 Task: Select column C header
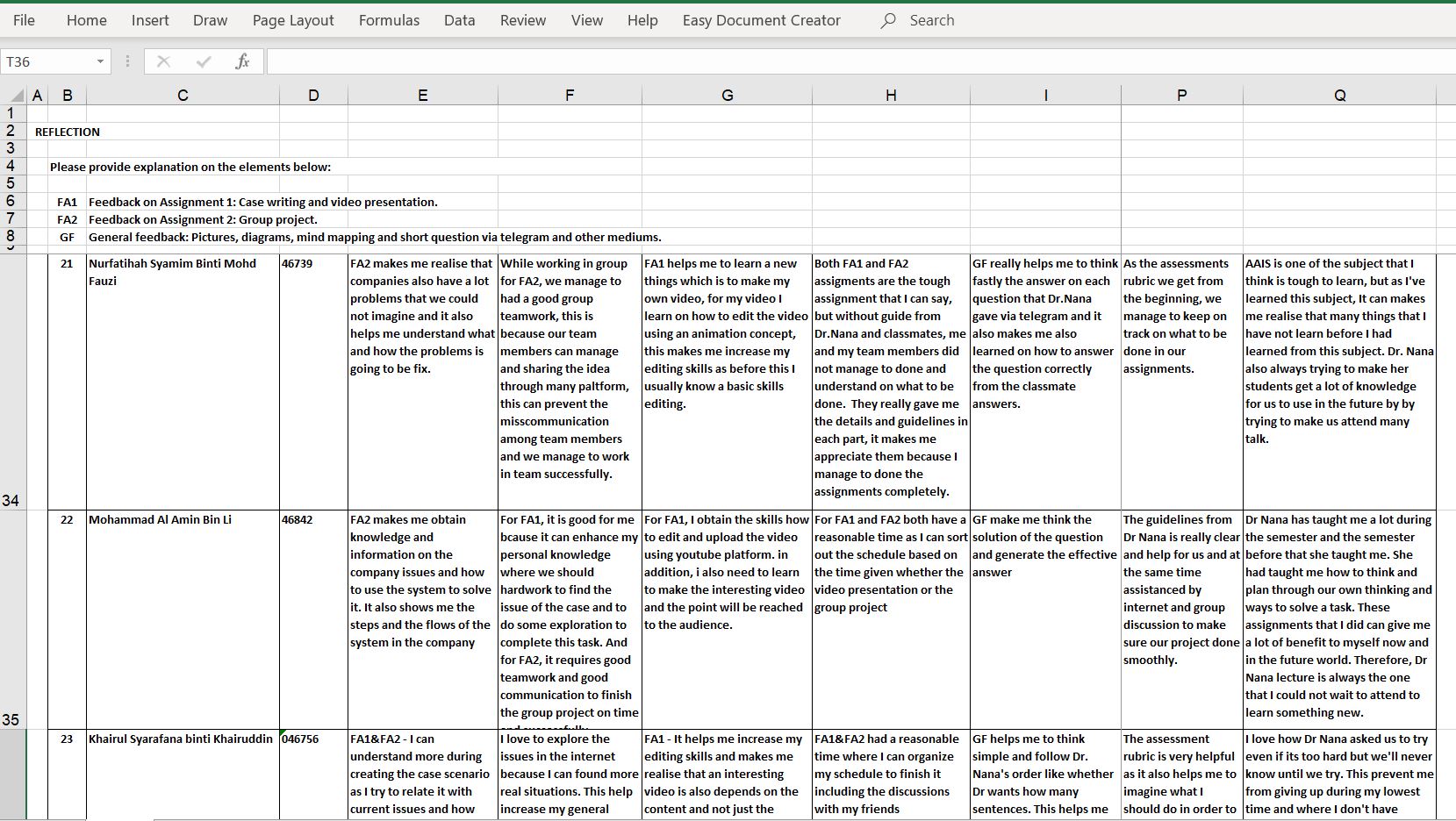tap(183, 96)
